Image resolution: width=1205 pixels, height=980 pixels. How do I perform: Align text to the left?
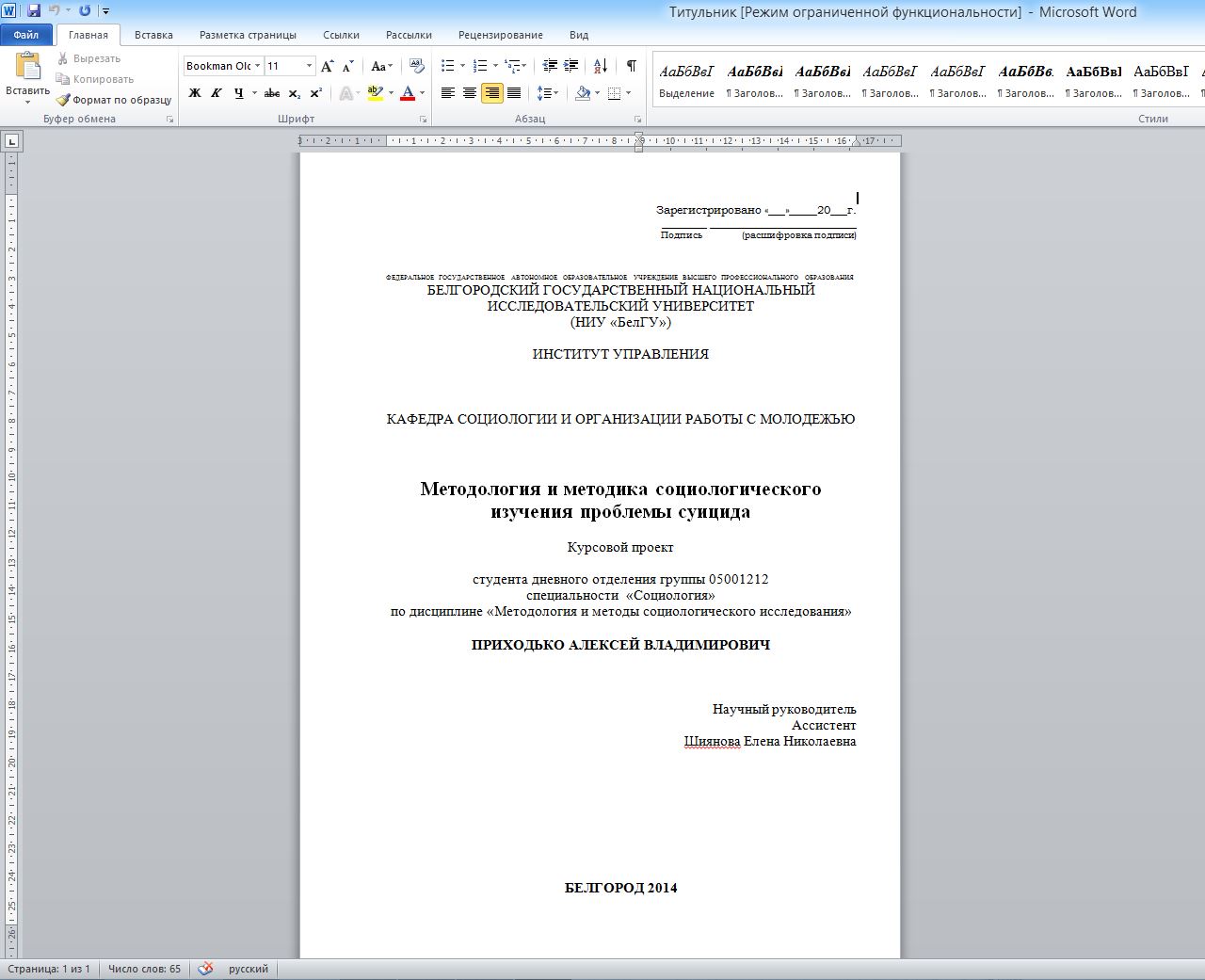[x=448, y=93]
